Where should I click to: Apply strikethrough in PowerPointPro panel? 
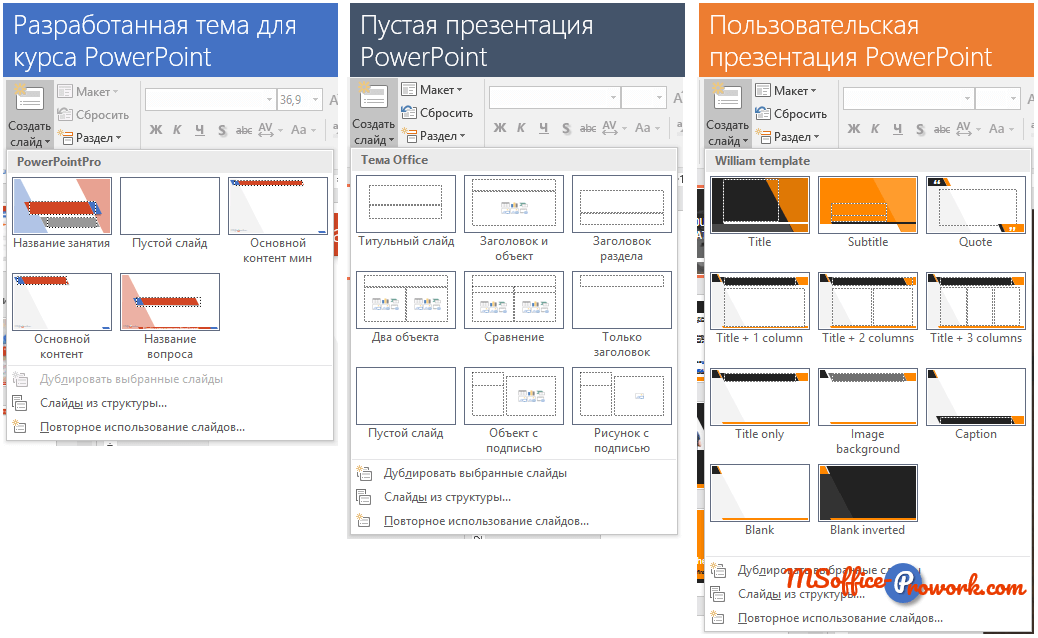pyautogui.click(x=244, y=130)
